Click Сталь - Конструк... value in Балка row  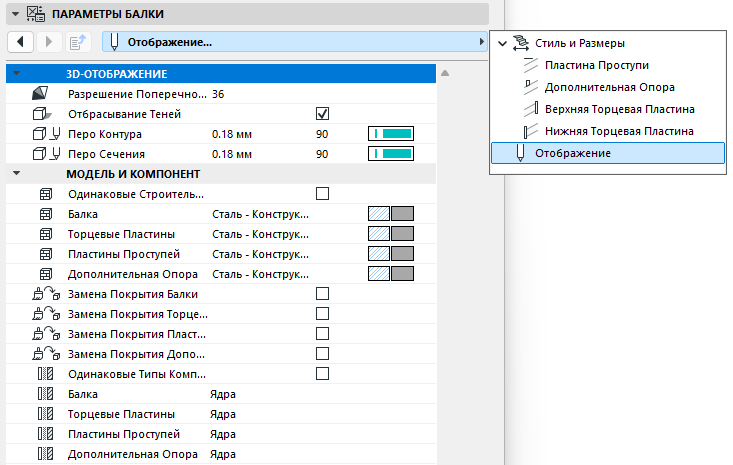pyautogui.click(x=260, y=214)
